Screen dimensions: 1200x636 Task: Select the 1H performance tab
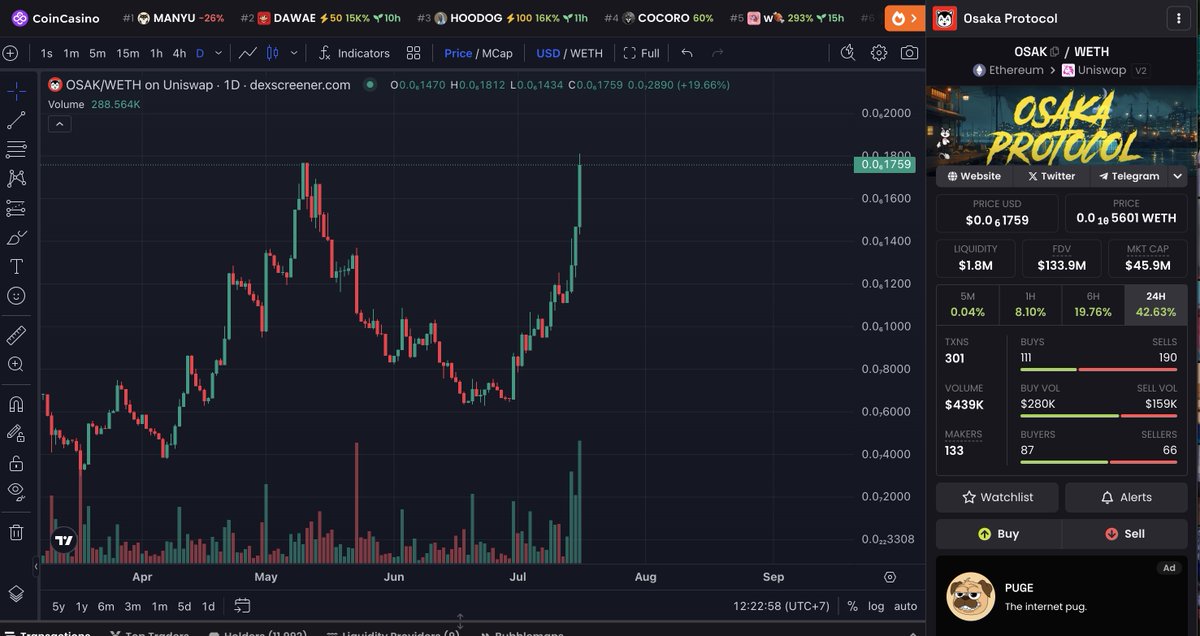(x=1030, y=304)
